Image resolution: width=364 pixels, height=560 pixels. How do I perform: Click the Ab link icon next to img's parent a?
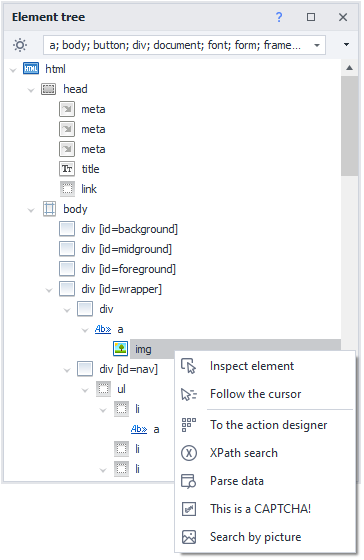103,329
